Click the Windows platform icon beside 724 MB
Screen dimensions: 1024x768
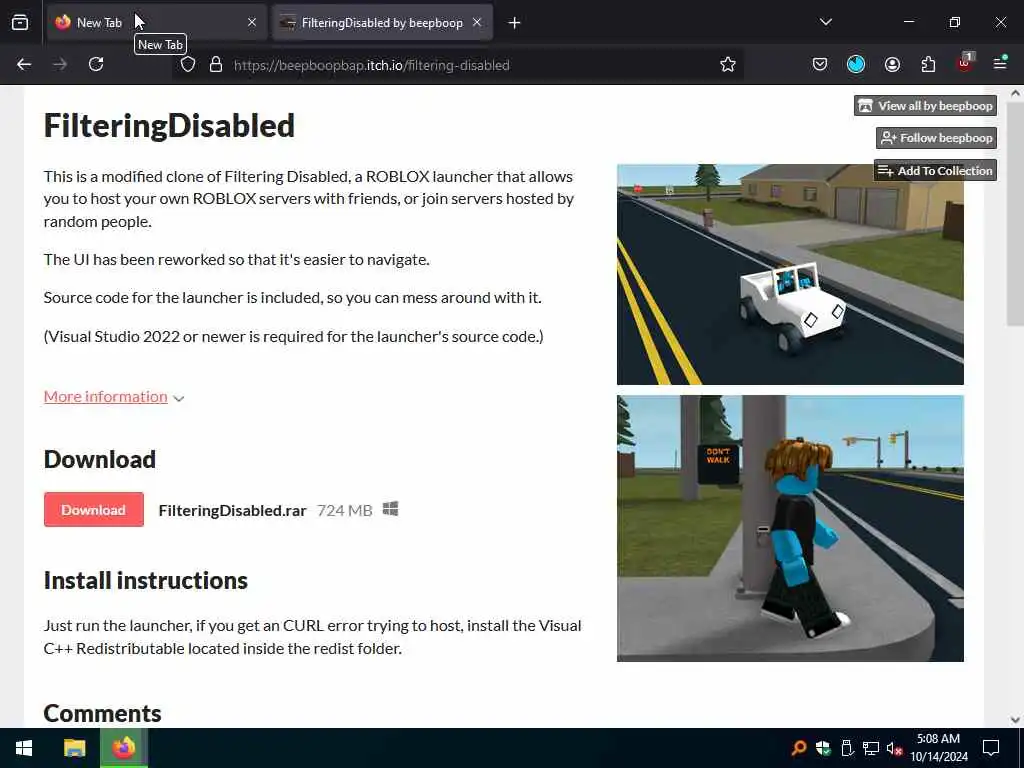(x=391, y=509)
